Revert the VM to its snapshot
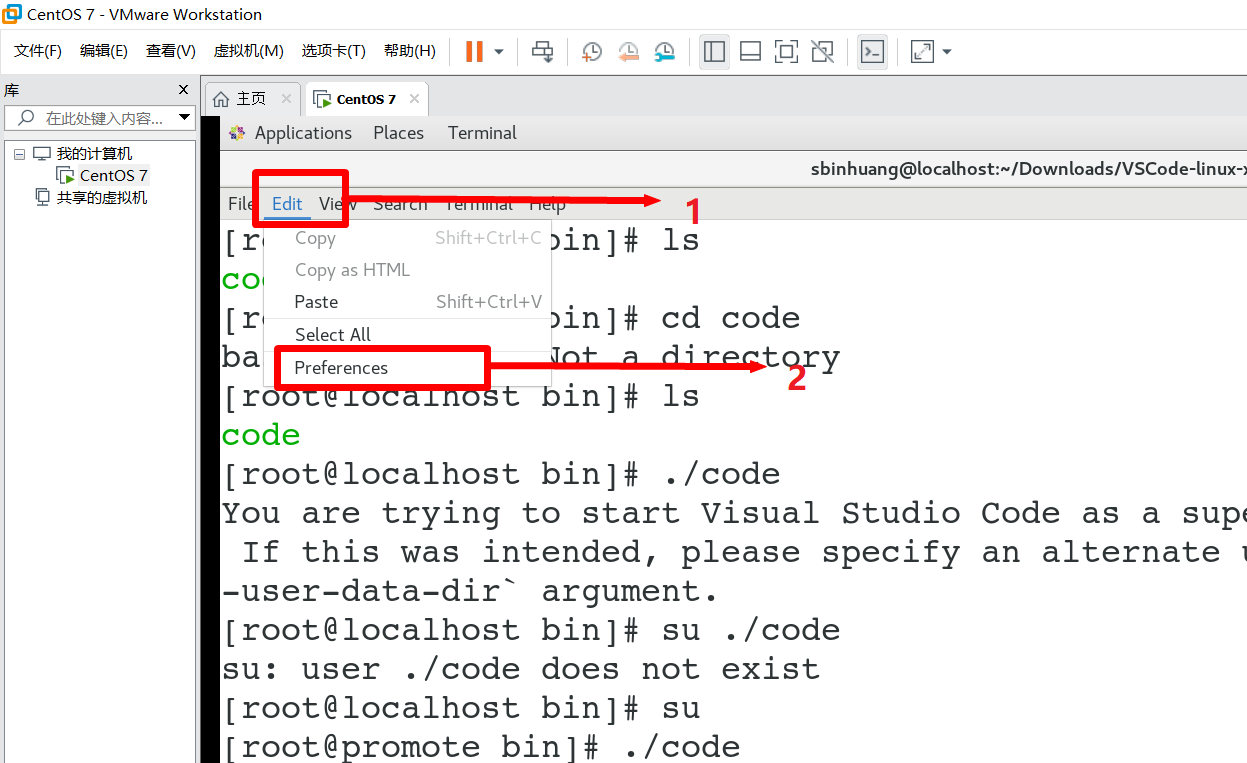Viewport: 1247px width, 763px height. tap(628, 51)
